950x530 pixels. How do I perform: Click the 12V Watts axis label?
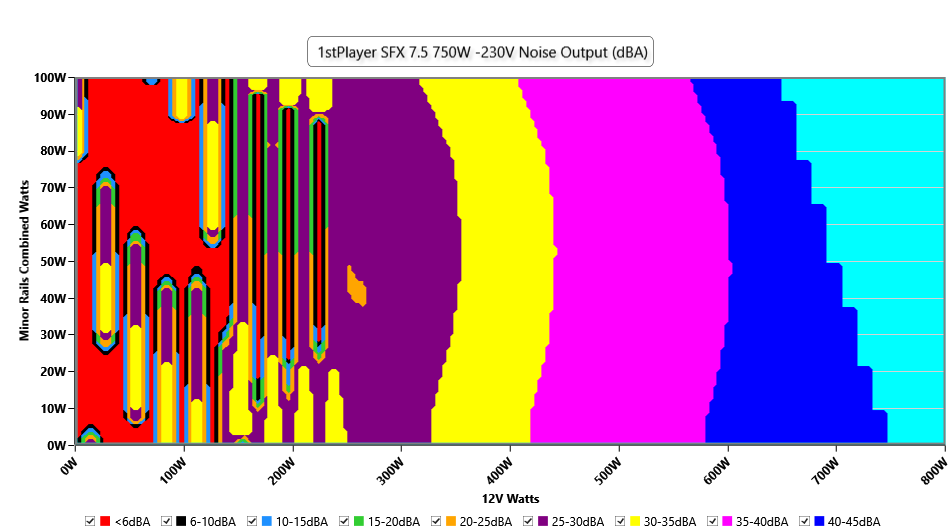tap(510, 498)
